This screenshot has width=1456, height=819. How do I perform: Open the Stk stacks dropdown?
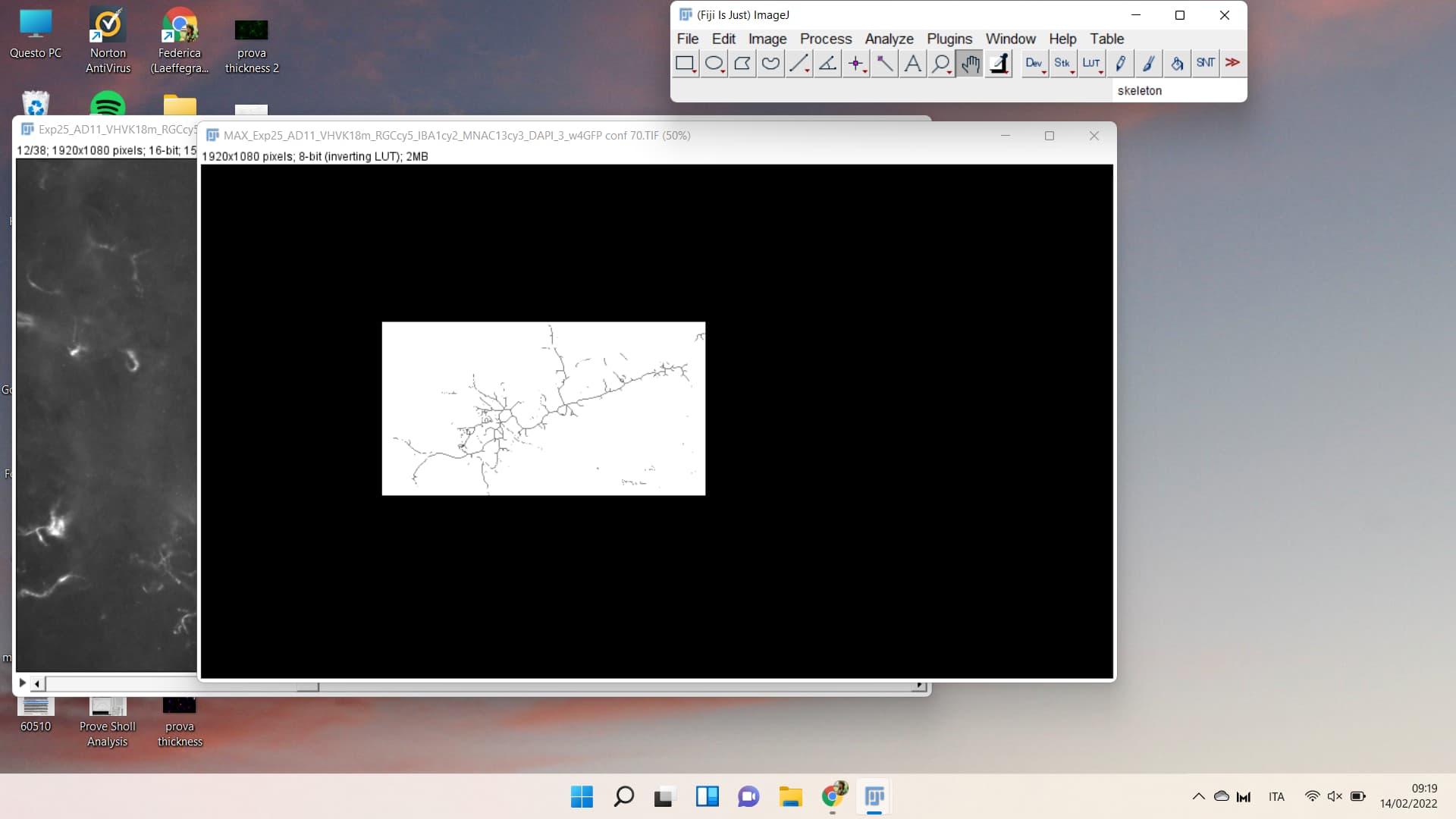[1063, 64]
